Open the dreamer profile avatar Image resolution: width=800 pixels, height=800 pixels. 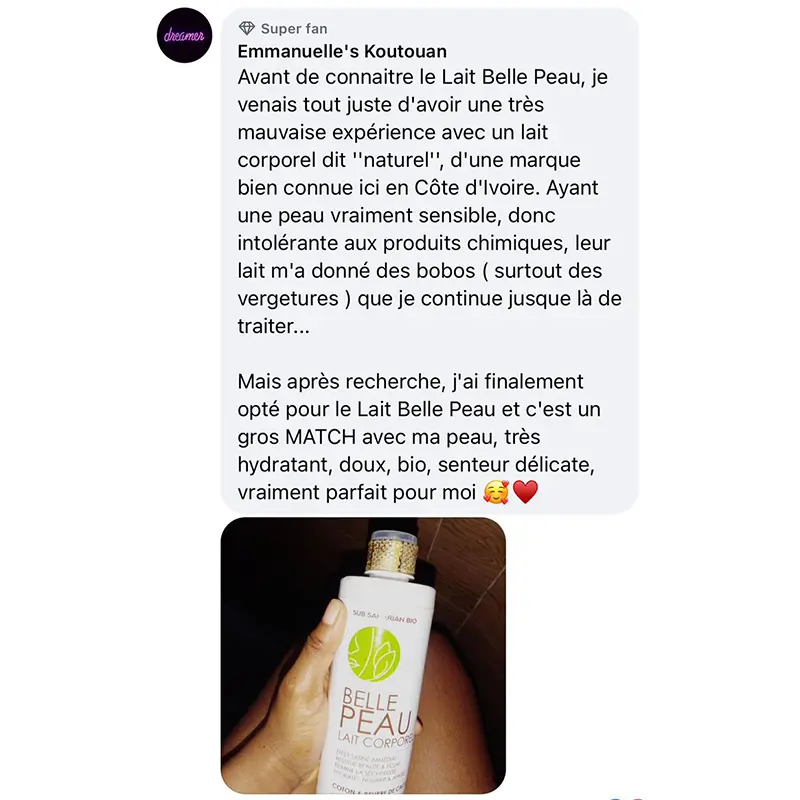click(x=184, y=35)
